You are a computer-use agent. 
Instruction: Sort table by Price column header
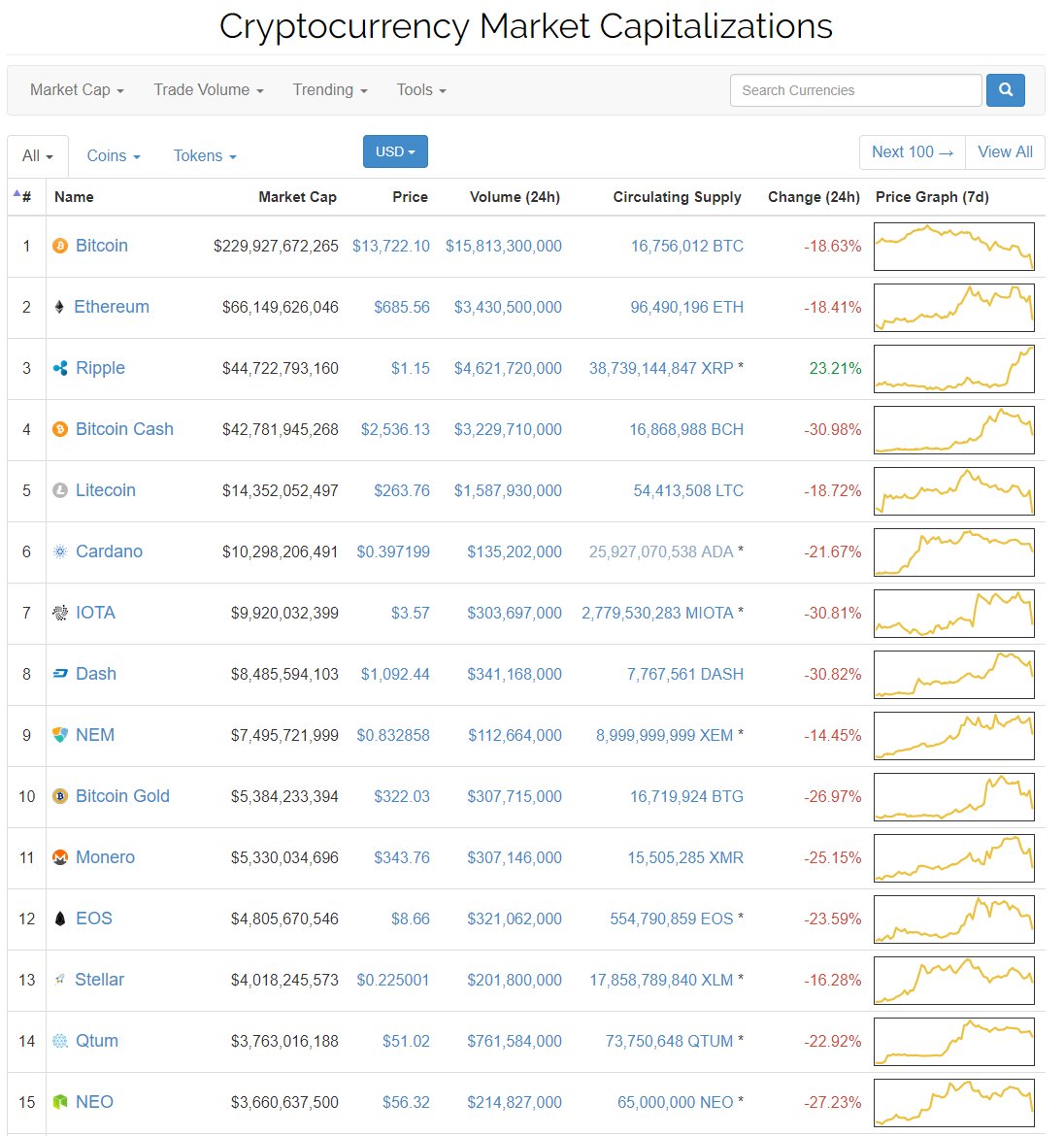click(410, 197)
